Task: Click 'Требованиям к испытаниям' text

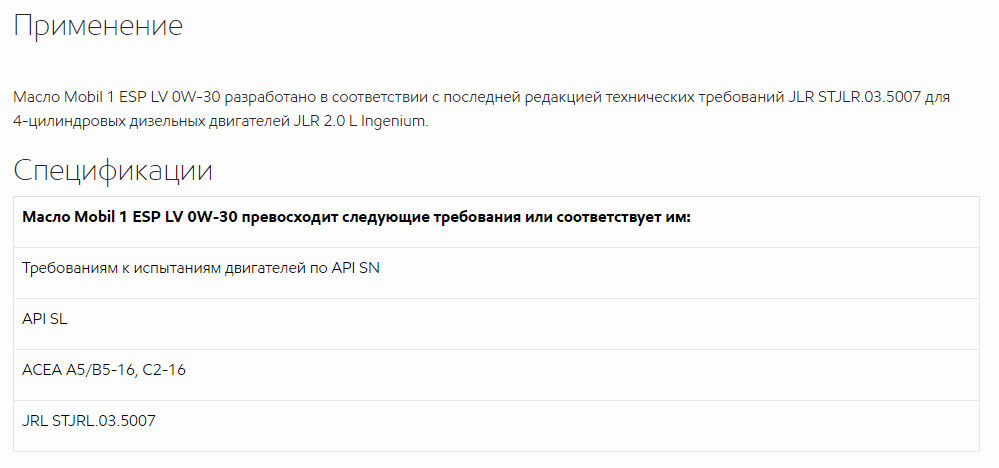Action: [x=122, y=268]
